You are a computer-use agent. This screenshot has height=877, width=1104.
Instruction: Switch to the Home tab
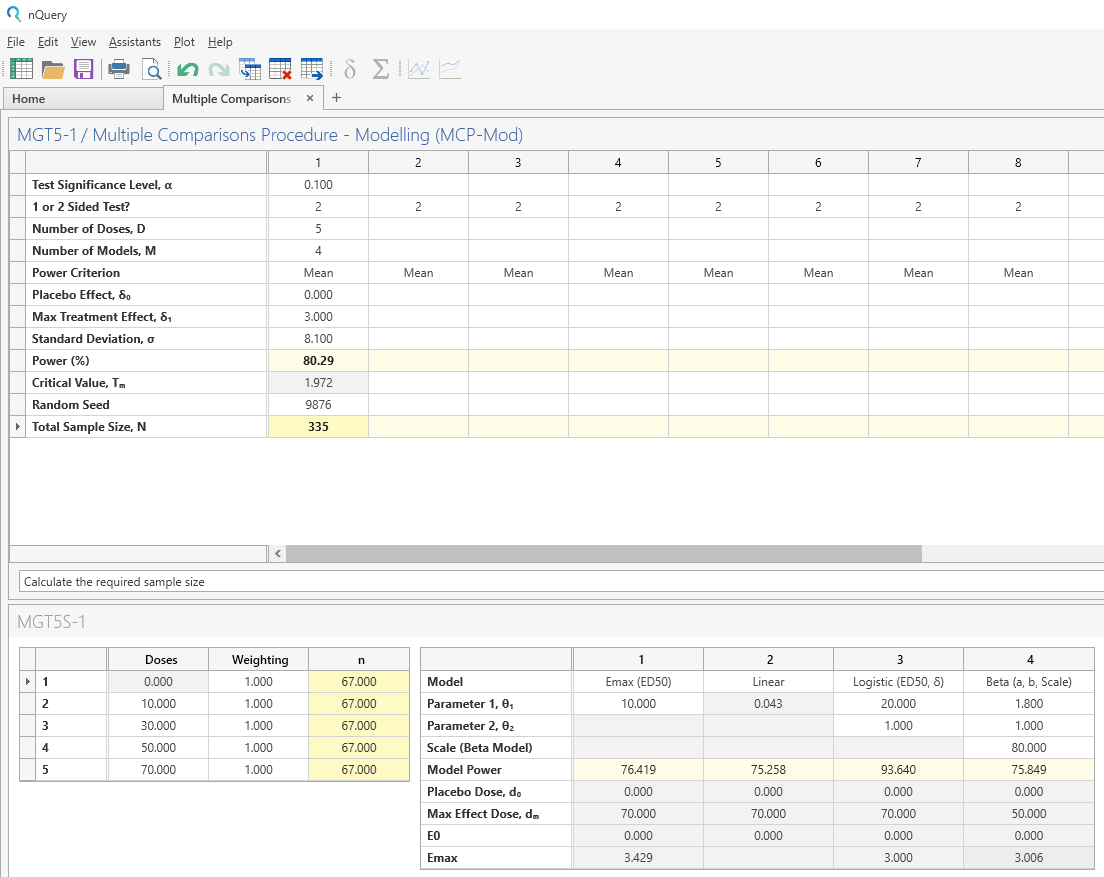tap(30, 98)
